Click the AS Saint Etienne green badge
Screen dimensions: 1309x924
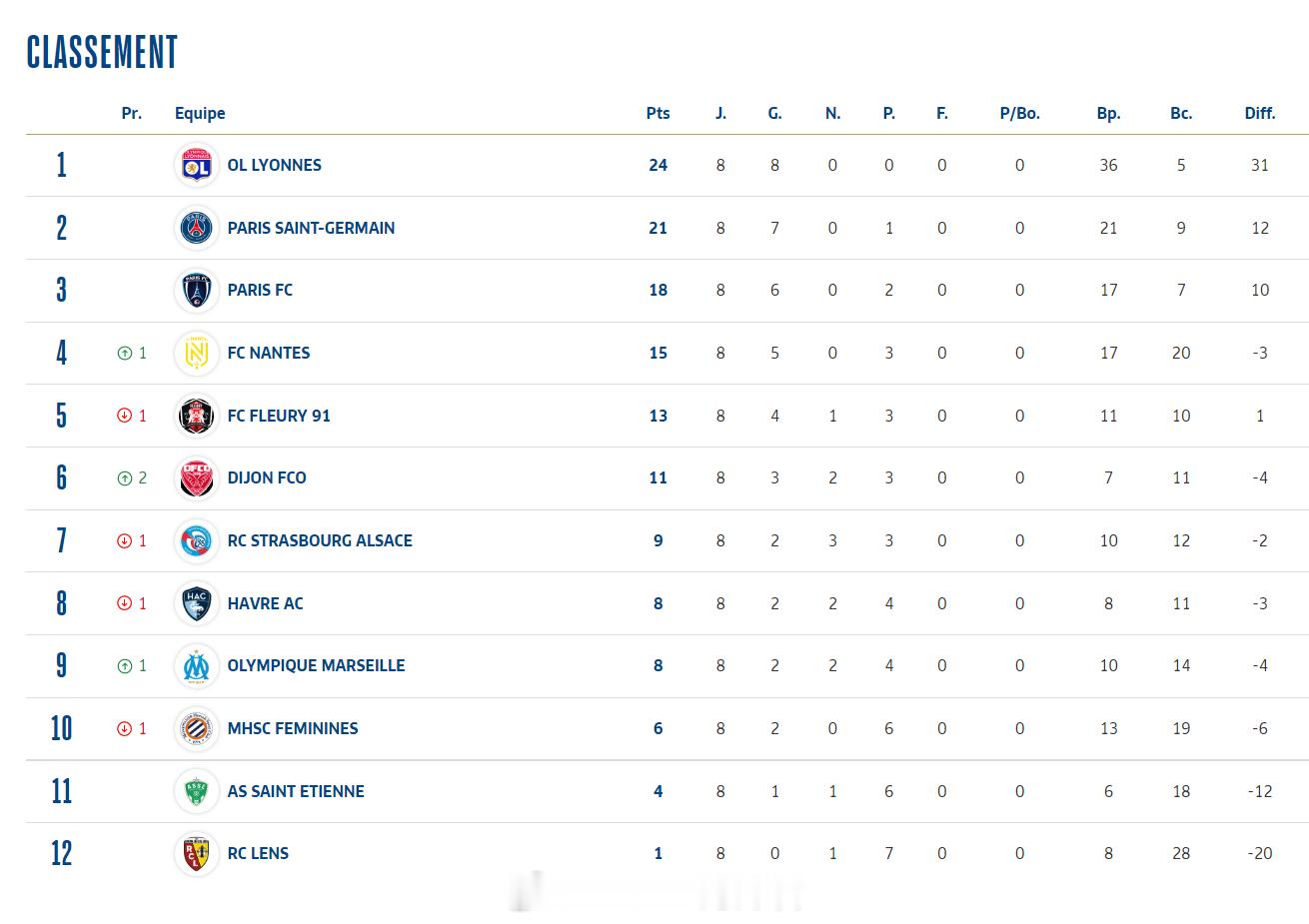pyautogui.click(x=197, y=791)
